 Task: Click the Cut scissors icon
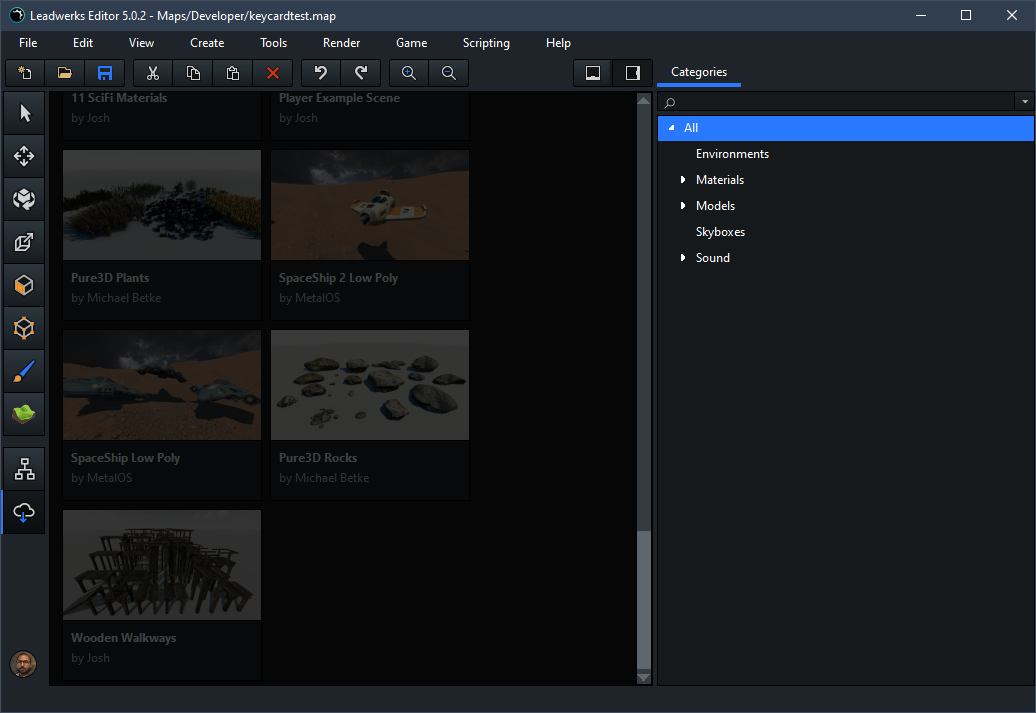point(153,73)
